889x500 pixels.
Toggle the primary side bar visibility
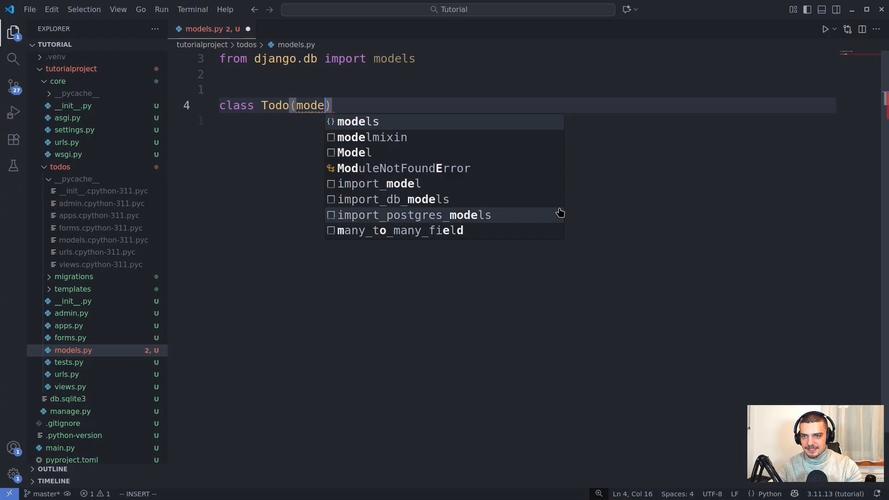click(x=807, y=9)
